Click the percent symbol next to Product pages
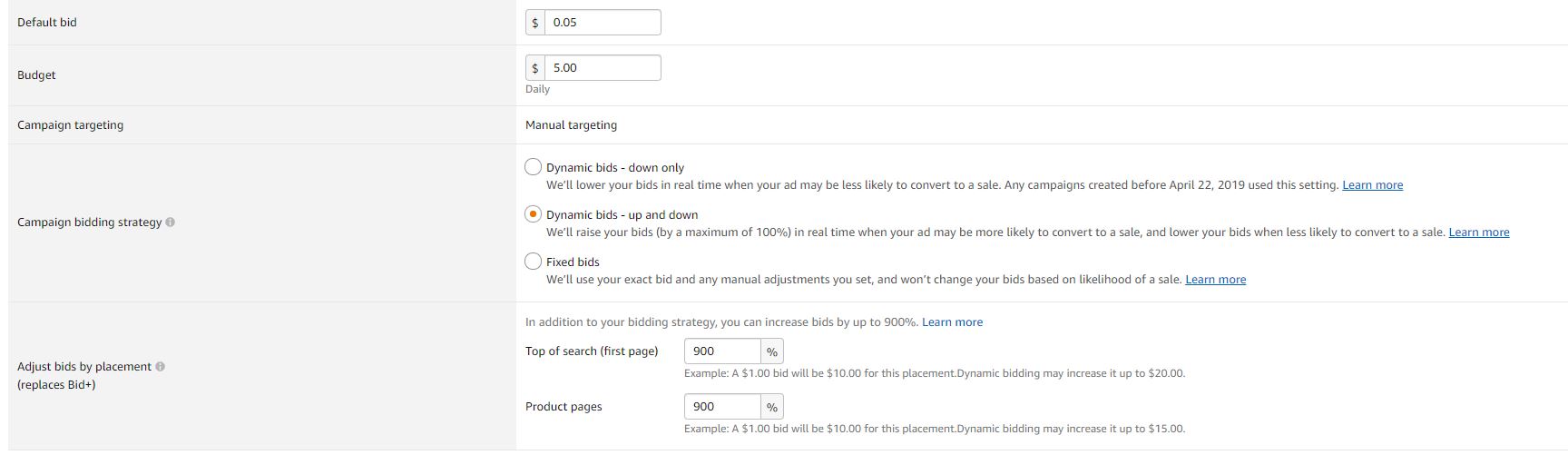Image resolution: width=1568 pixels, height=455 pixels. coord(772,407)
